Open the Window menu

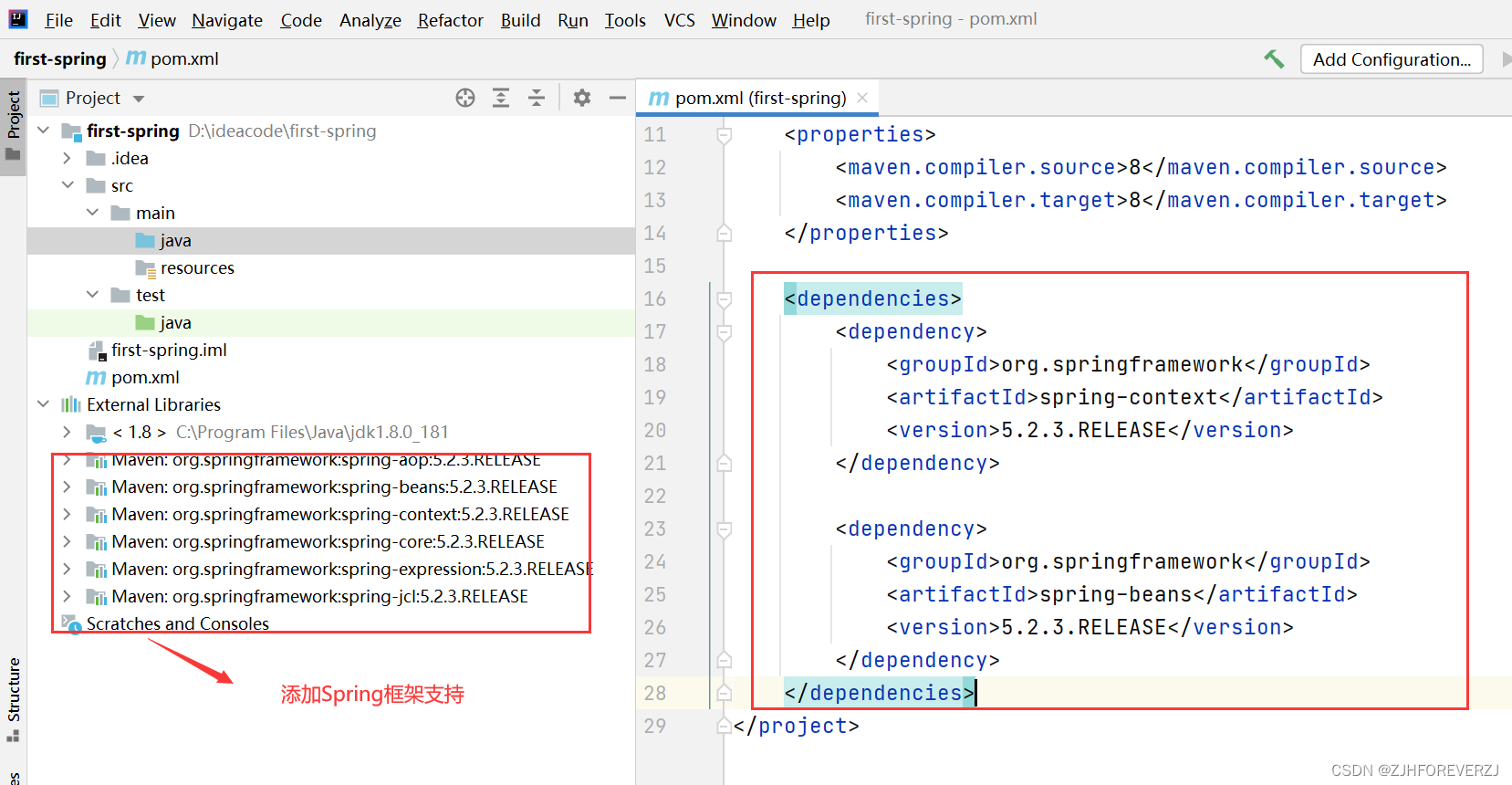(x=744, y=20)
